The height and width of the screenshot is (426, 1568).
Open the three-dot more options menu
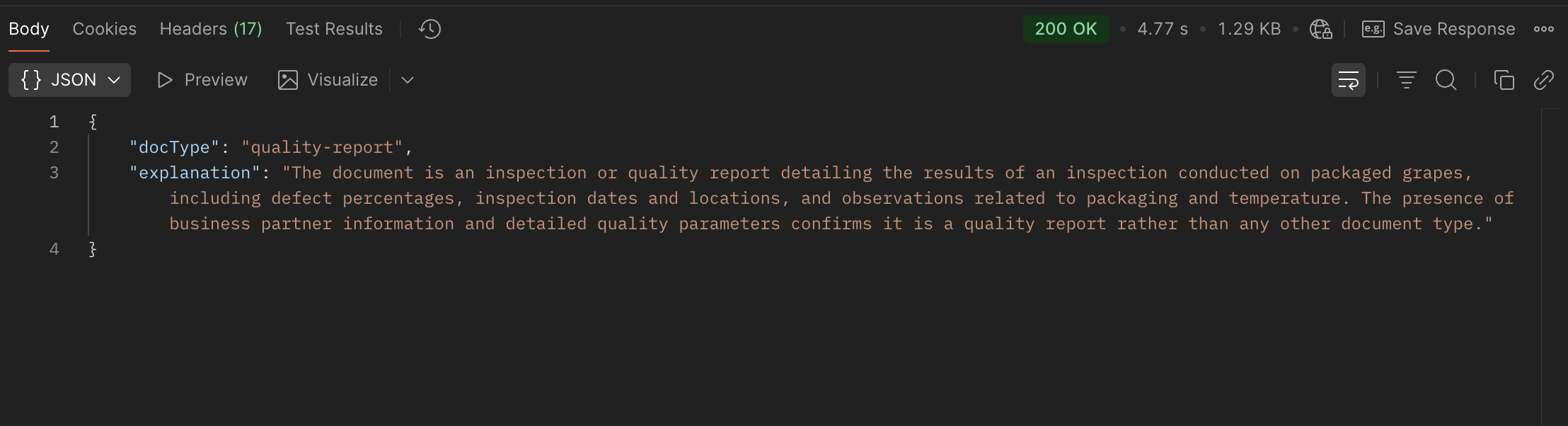[1543, 29]
